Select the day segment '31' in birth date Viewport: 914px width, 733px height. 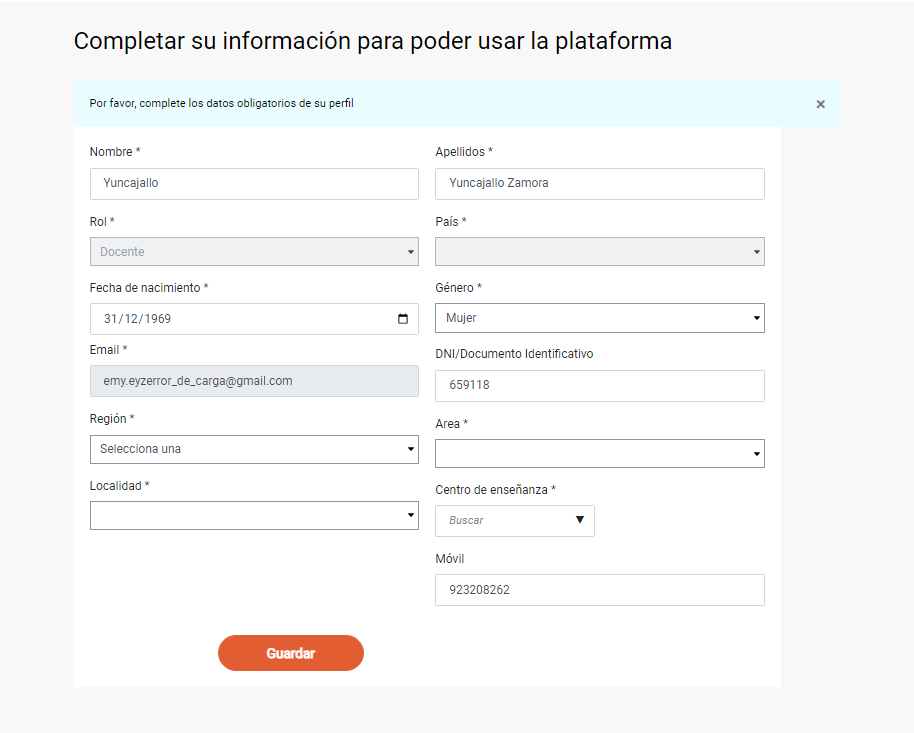coord(111,319)
